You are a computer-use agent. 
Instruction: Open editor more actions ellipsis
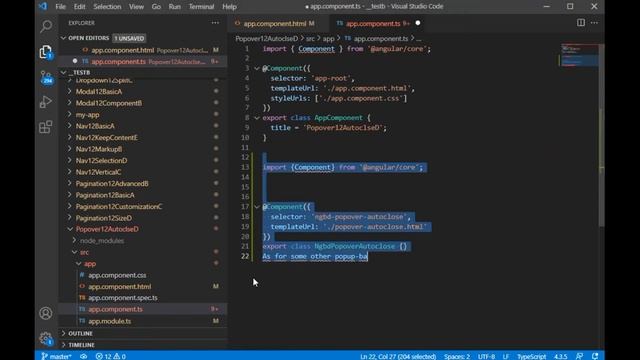tap(594, 23)
